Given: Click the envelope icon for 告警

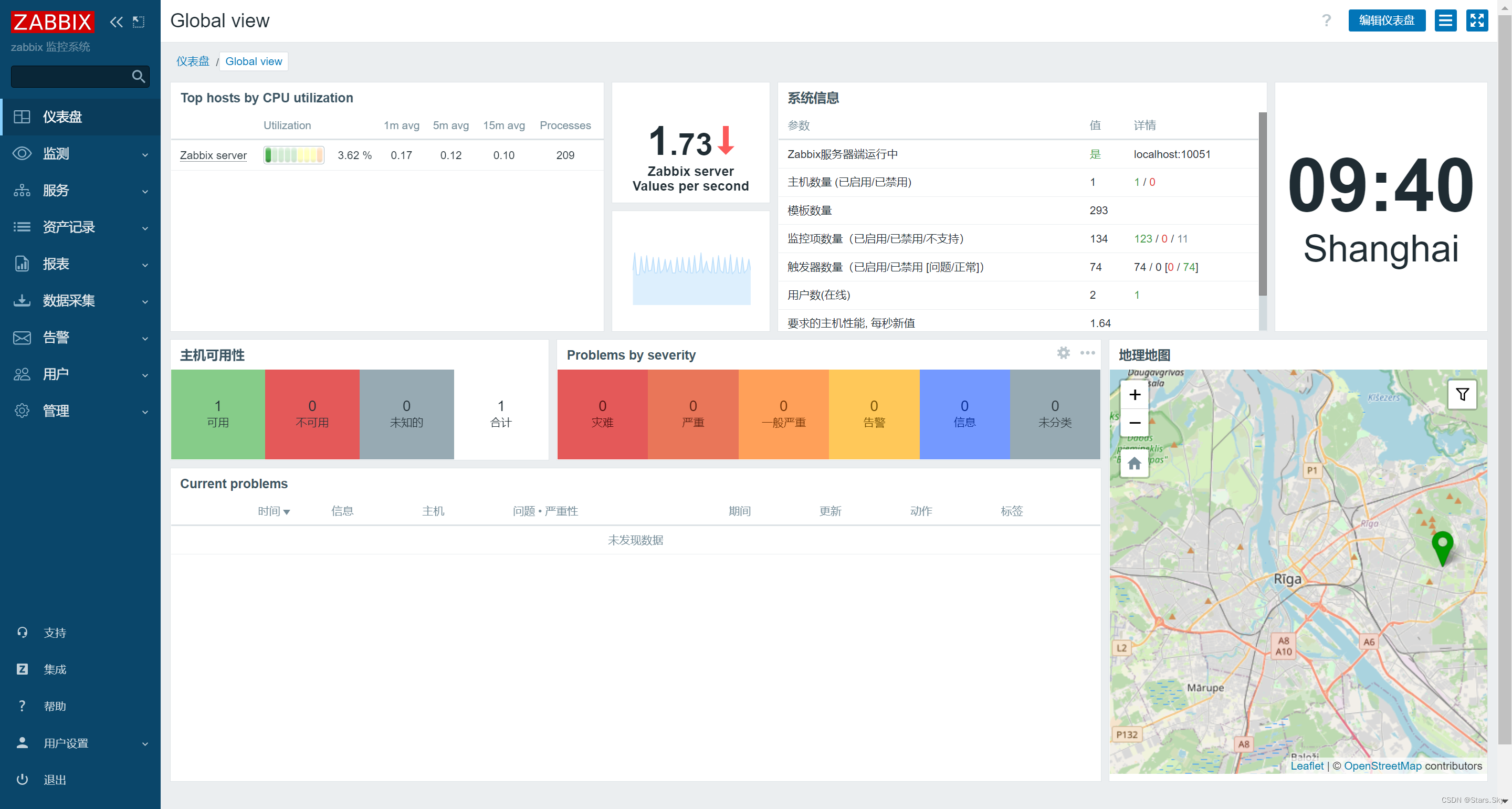Looking at the screenshot, I should point(22,337).
